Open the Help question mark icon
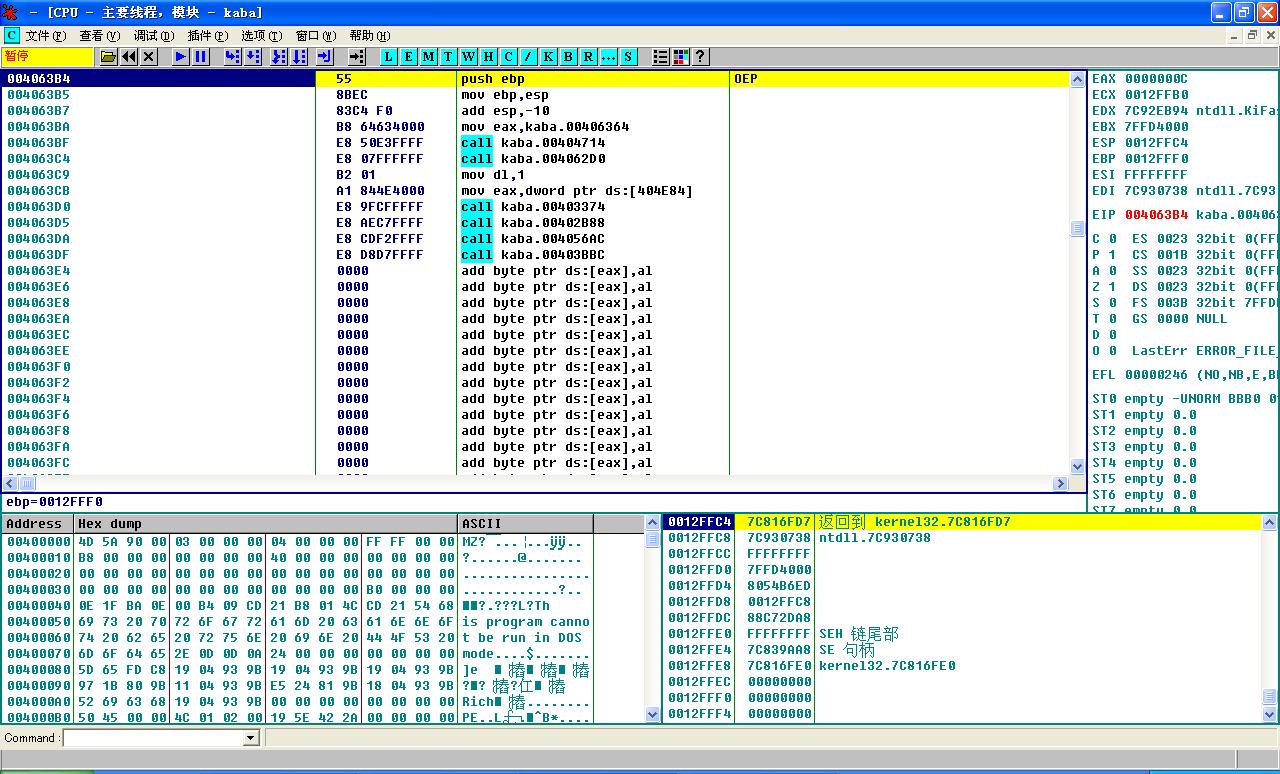This screenshot has height=774, width=1280. pyautogui.click(x=700, y=57)
